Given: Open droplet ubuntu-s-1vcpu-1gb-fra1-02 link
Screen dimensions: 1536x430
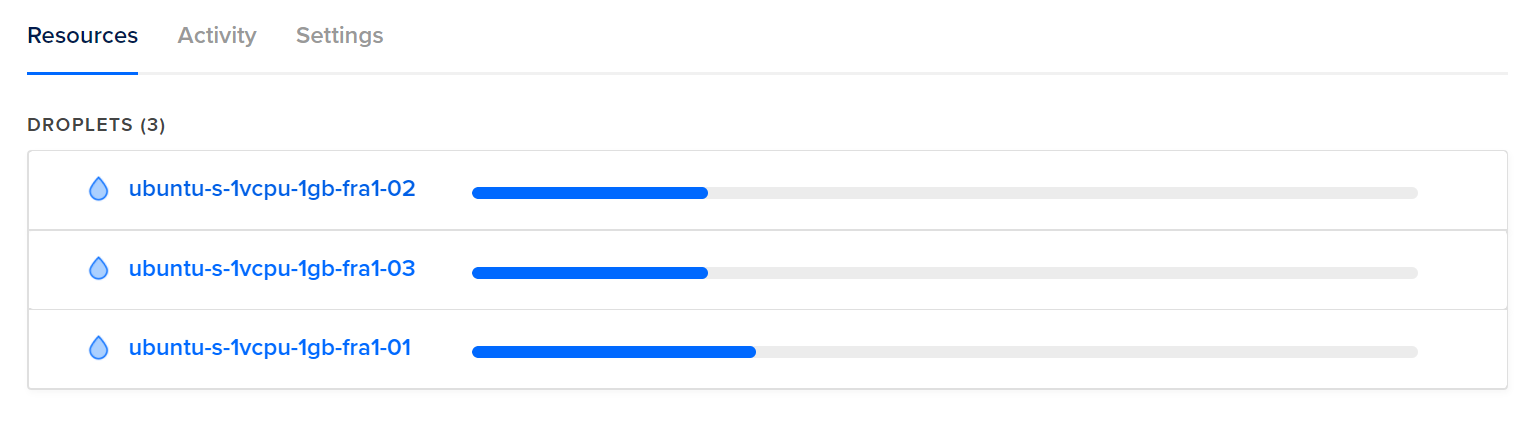Looking at the screenshot, I should [x=272, y=188].
